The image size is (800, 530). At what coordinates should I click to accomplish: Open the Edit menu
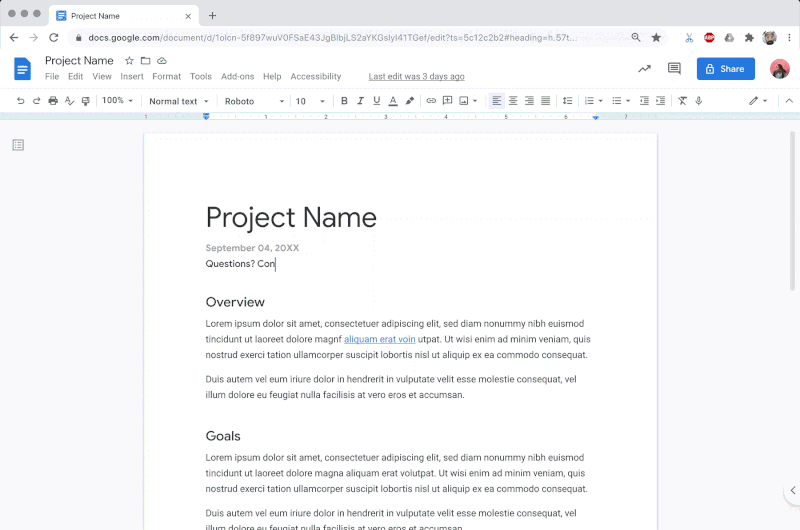[x=76, y=77]
